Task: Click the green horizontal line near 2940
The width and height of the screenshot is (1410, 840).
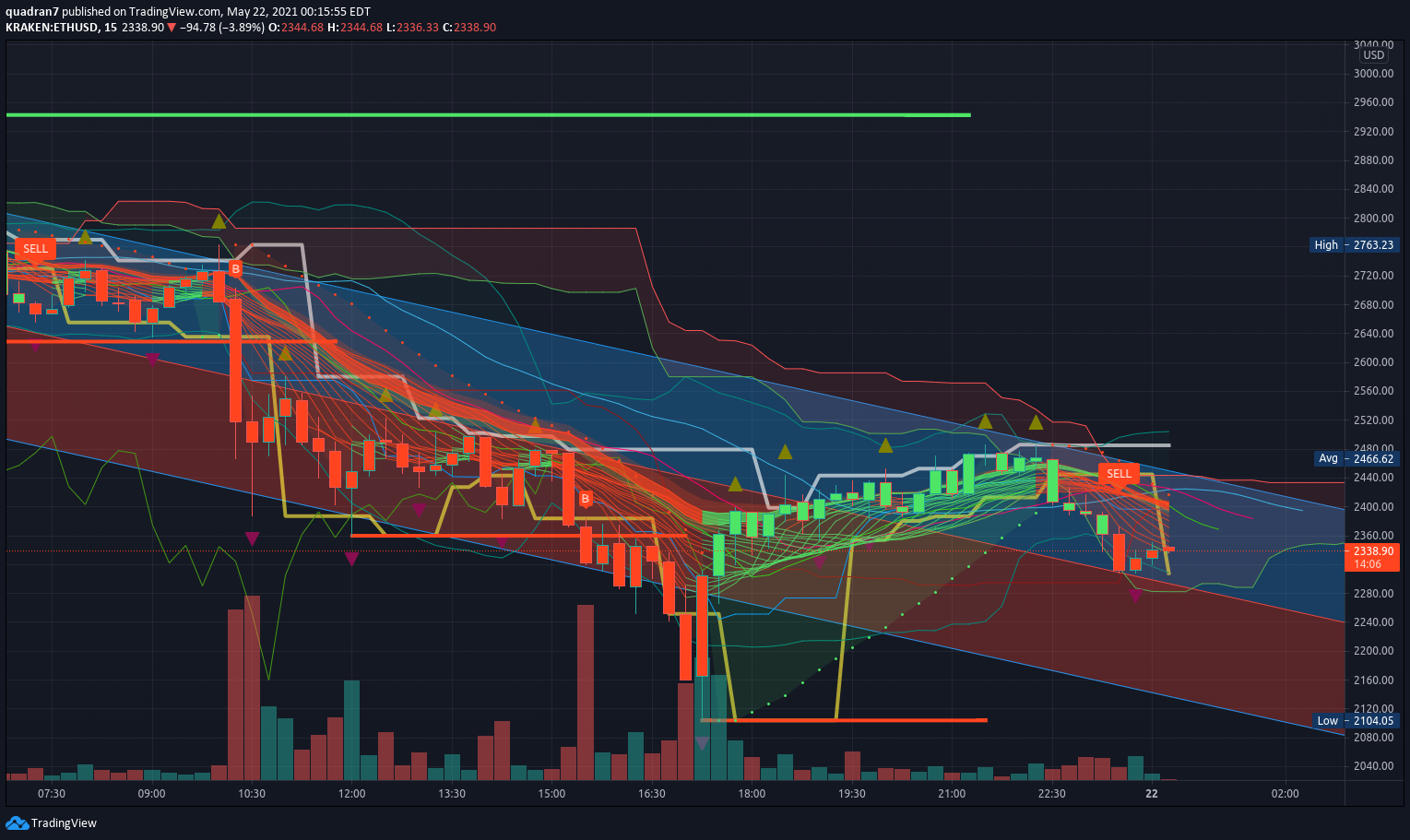Action: pyautogui.click(x=488, y=115)
